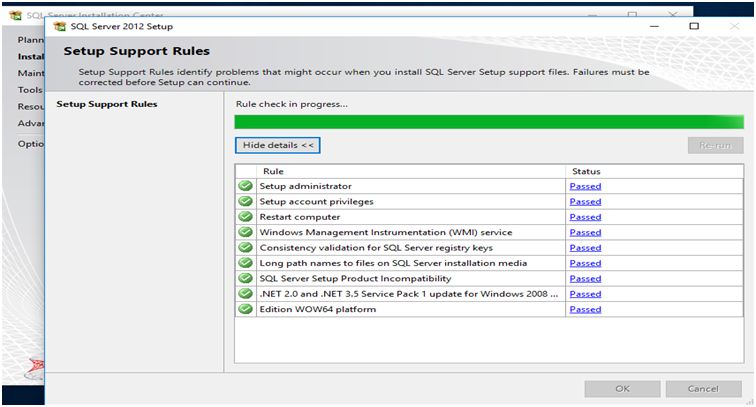This screenshot has width=756, height=407.
Task: Click green check icon for Setup administrator
Action: point(245,186)
